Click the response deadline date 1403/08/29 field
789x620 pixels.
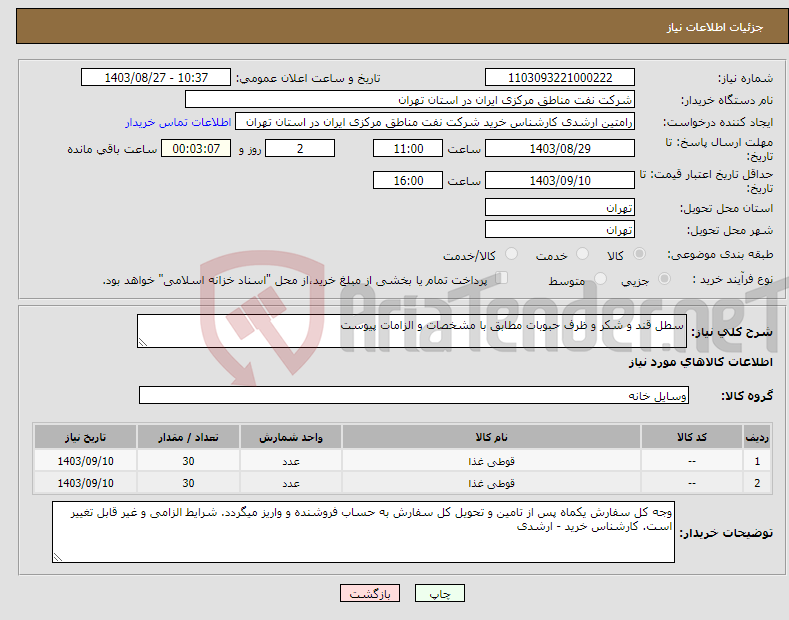click(x=560, y=148)
